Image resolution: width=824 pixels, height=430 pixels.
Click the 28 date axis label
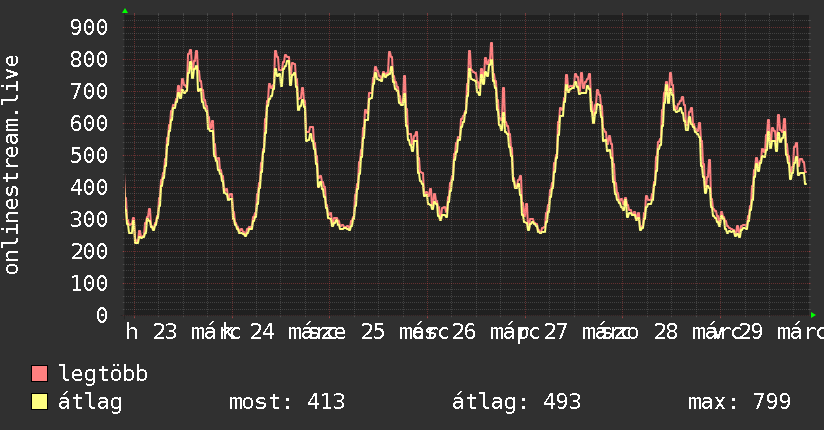[x=666, y=332]
